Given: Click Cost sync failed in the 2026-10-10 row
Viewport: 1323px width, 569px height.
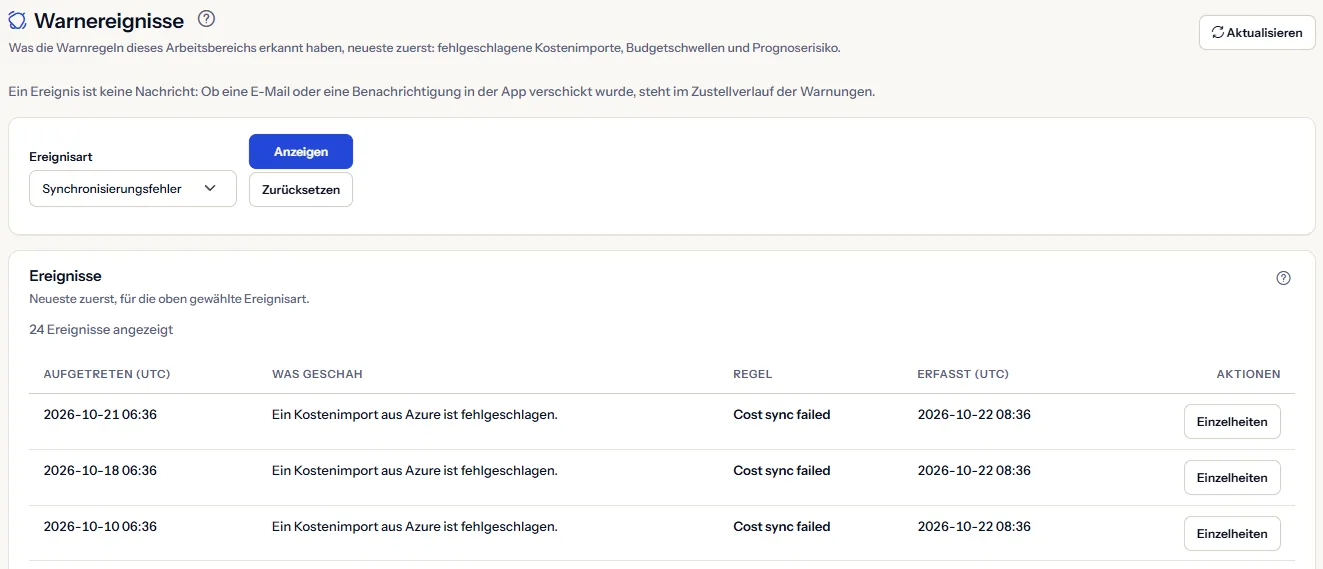Looking at the screenshot, I should pos(782,526).
